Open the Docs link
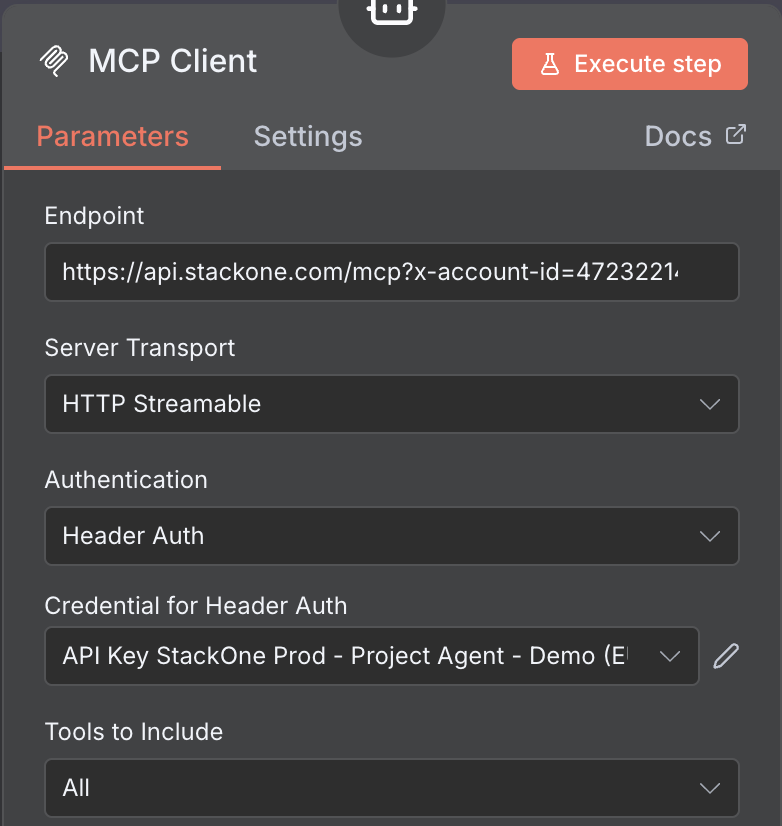 [x=678, y=136]
